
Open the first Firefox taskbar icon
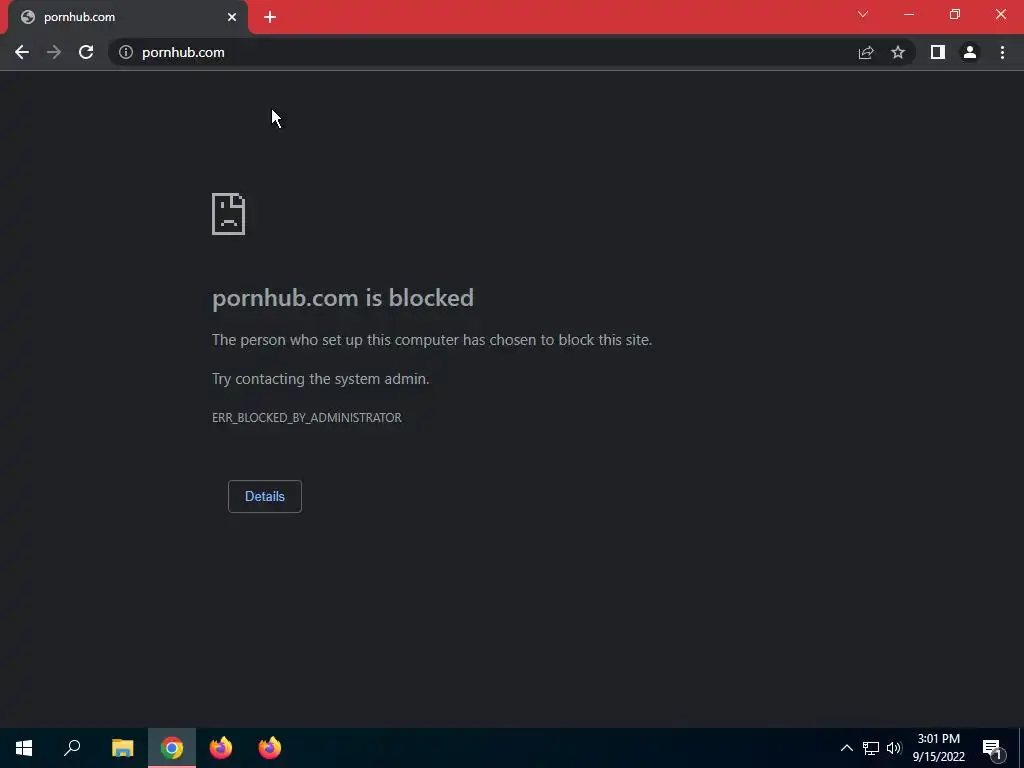click(221, 748)
